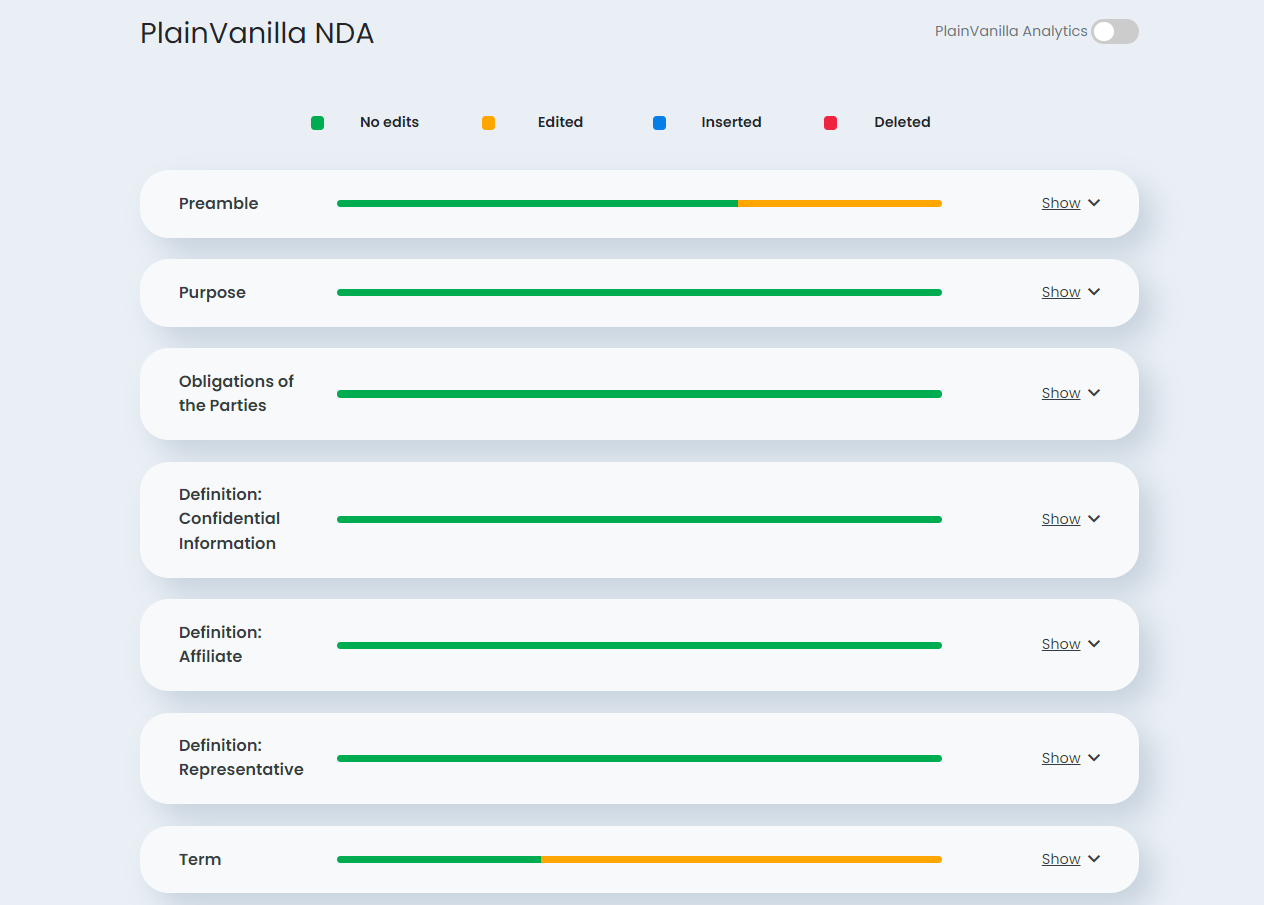Click Show link for Definition: Confidential Information
Image resolution: width=1264 pixels, height=905 pixels.
click(x=1061, y=519)
